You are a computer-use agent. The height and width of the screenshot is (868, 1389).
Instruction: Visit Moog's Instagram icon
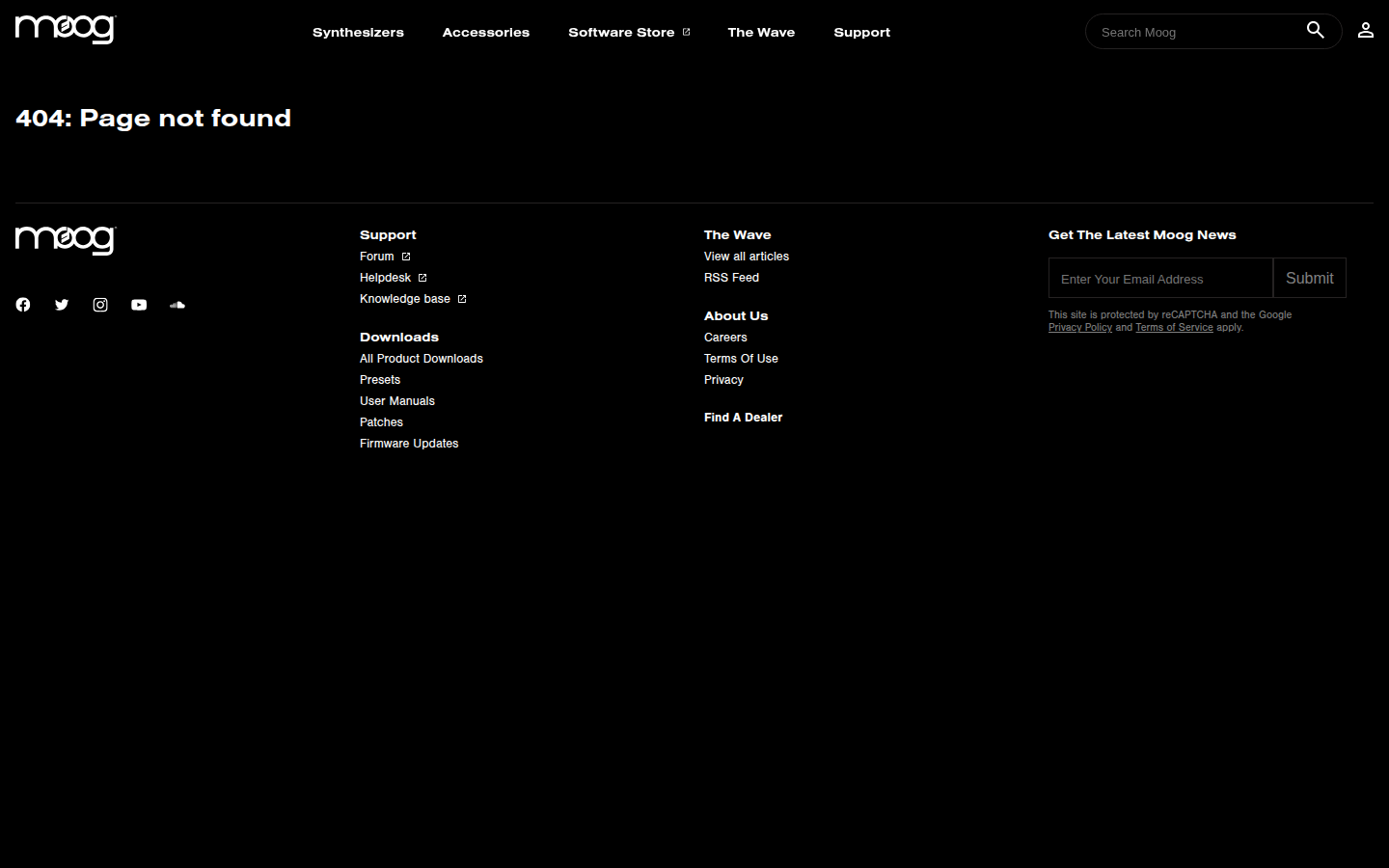pyautogui.click(x=100, y=305)
